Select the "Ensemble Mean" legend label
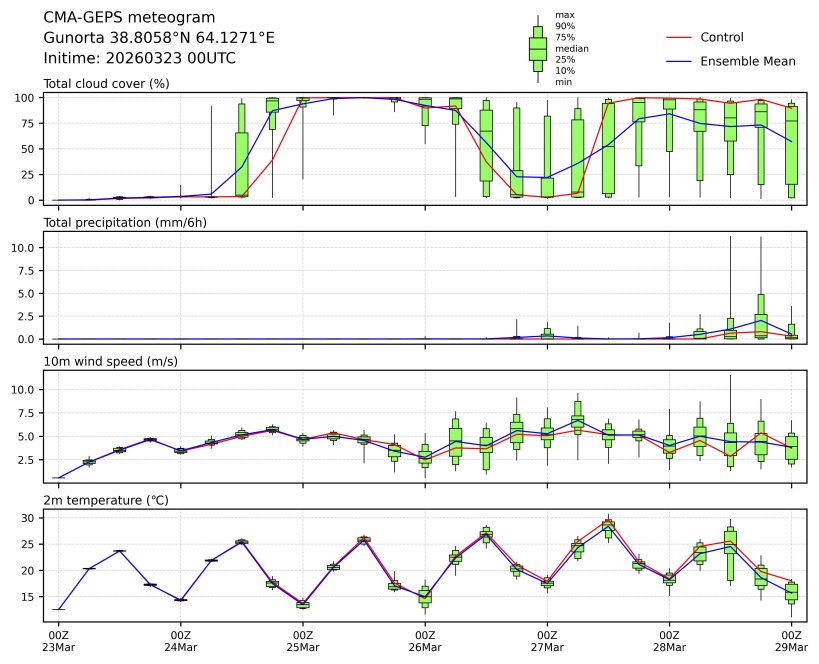 (748, 62)
